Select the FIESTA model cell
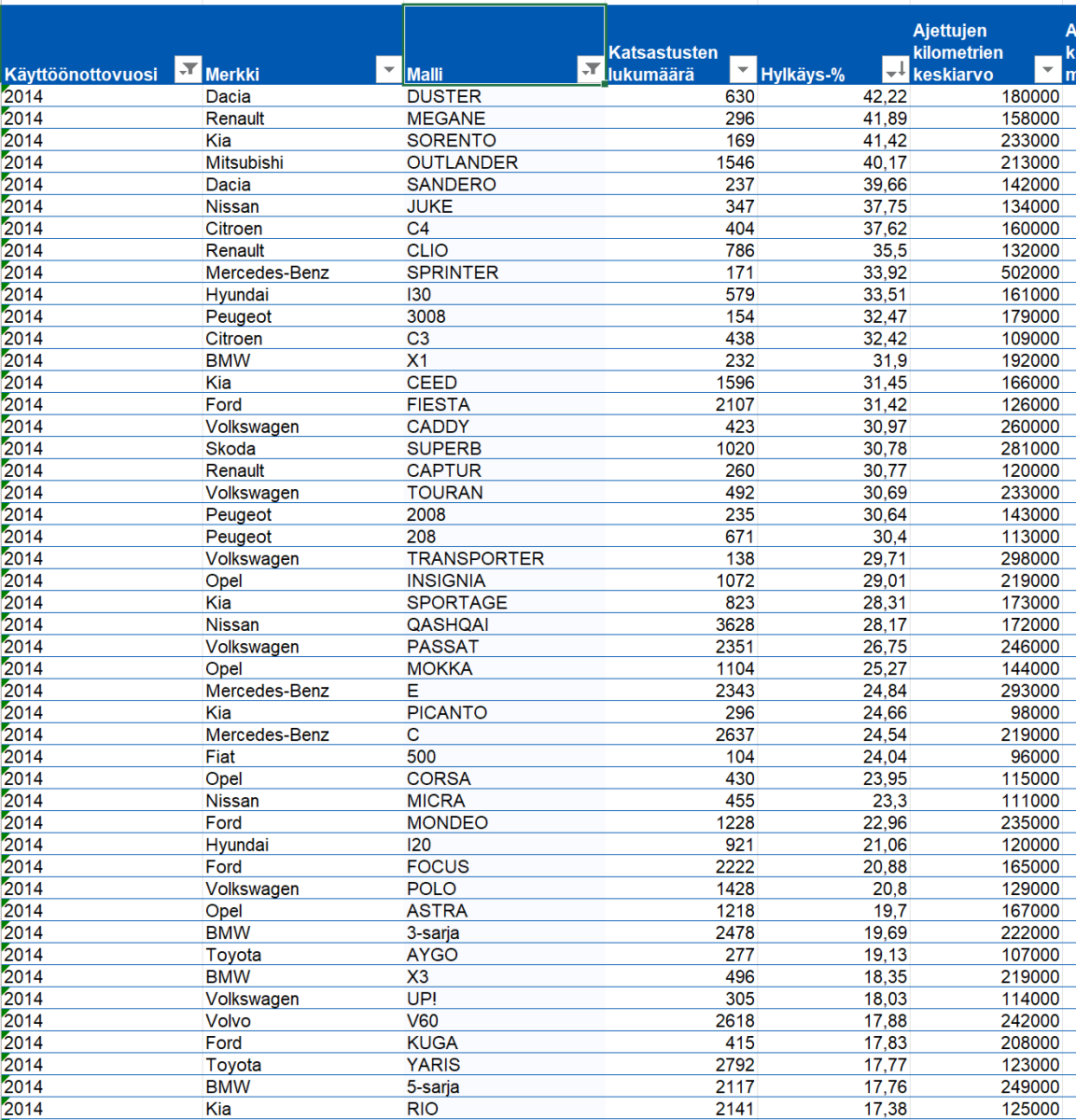1076x1120 pixels. [504, 405]
